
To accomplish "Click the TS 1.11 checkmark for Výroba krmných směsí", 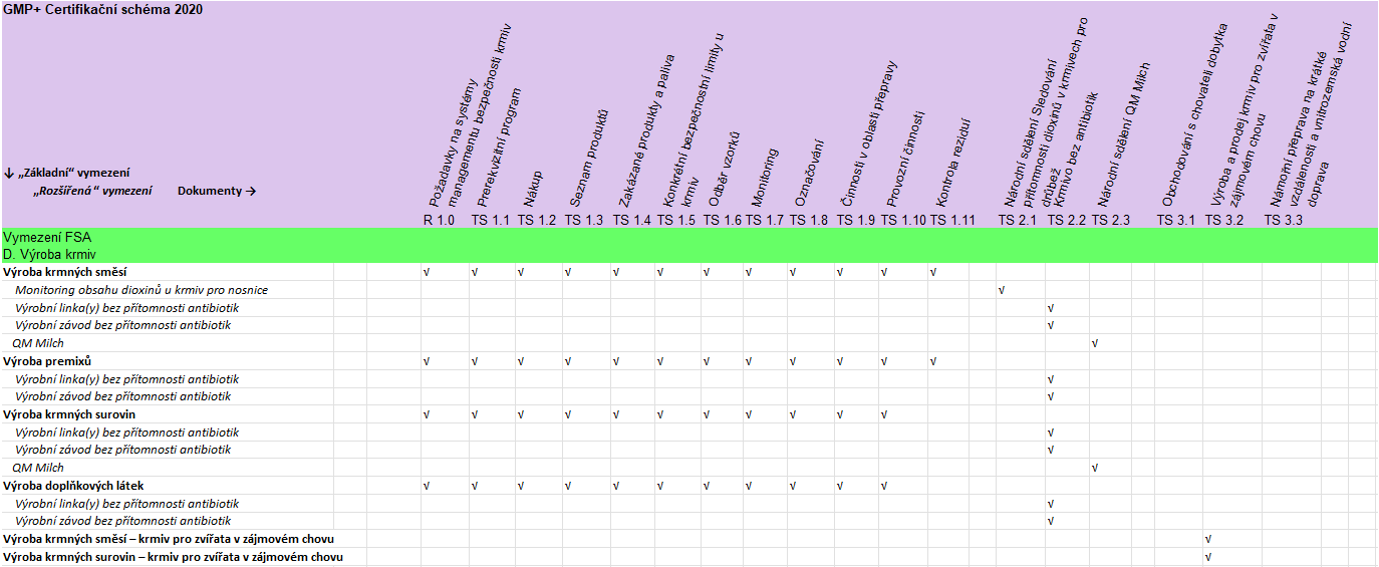I will tap(933, 272).
